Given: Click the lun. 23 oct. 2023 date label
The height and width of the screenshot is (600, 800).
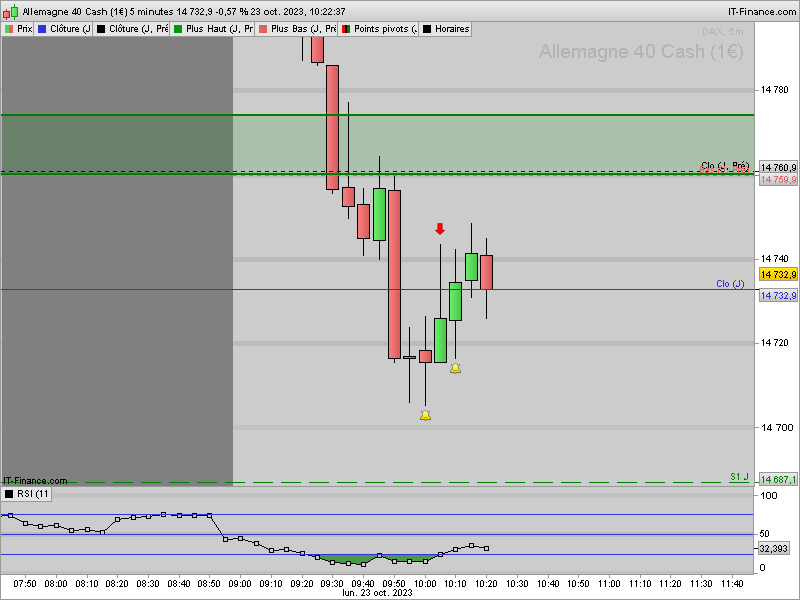Looking at the screenshot, I should (377, 593).
